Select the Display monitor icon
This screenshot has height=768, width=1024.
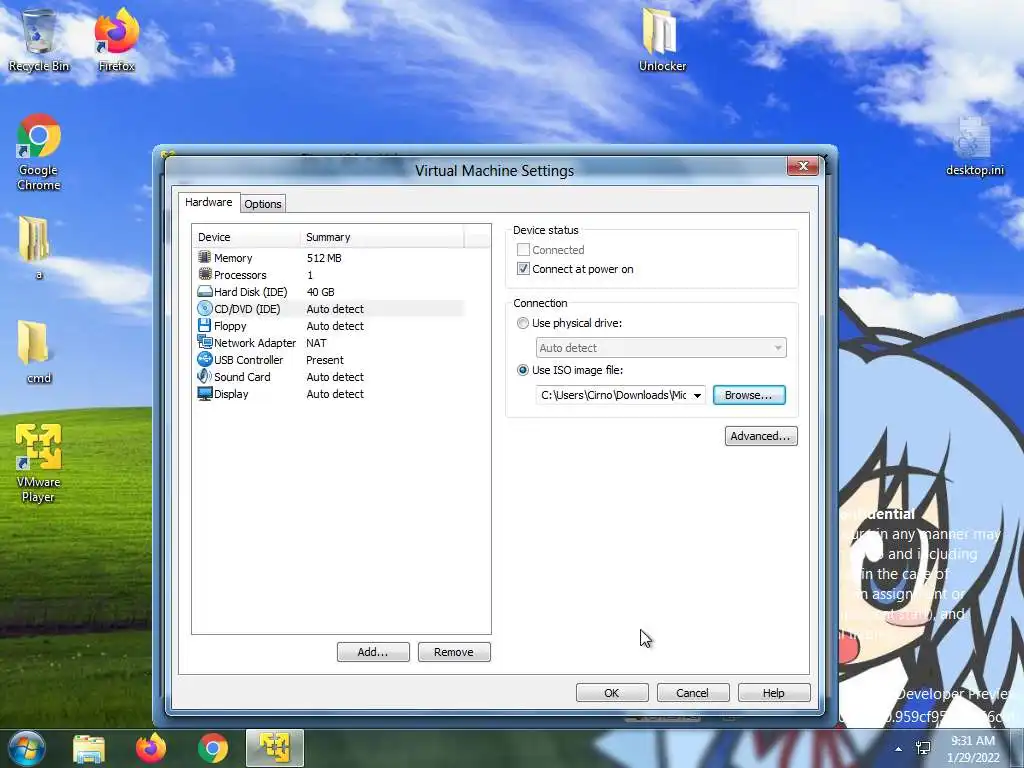[205, 394]
